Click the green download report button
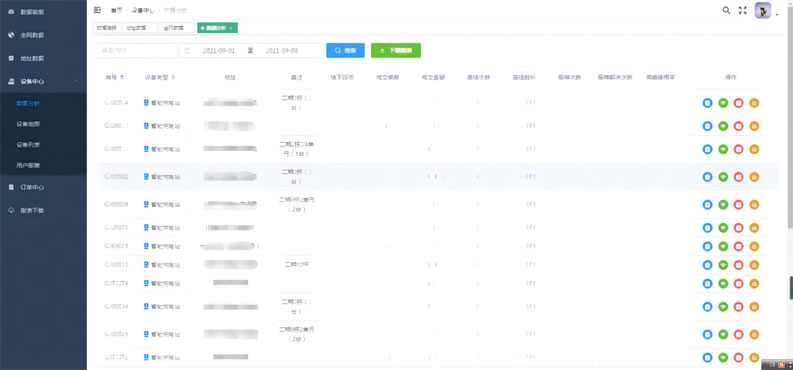793x370 pixels. pos(396,51)
